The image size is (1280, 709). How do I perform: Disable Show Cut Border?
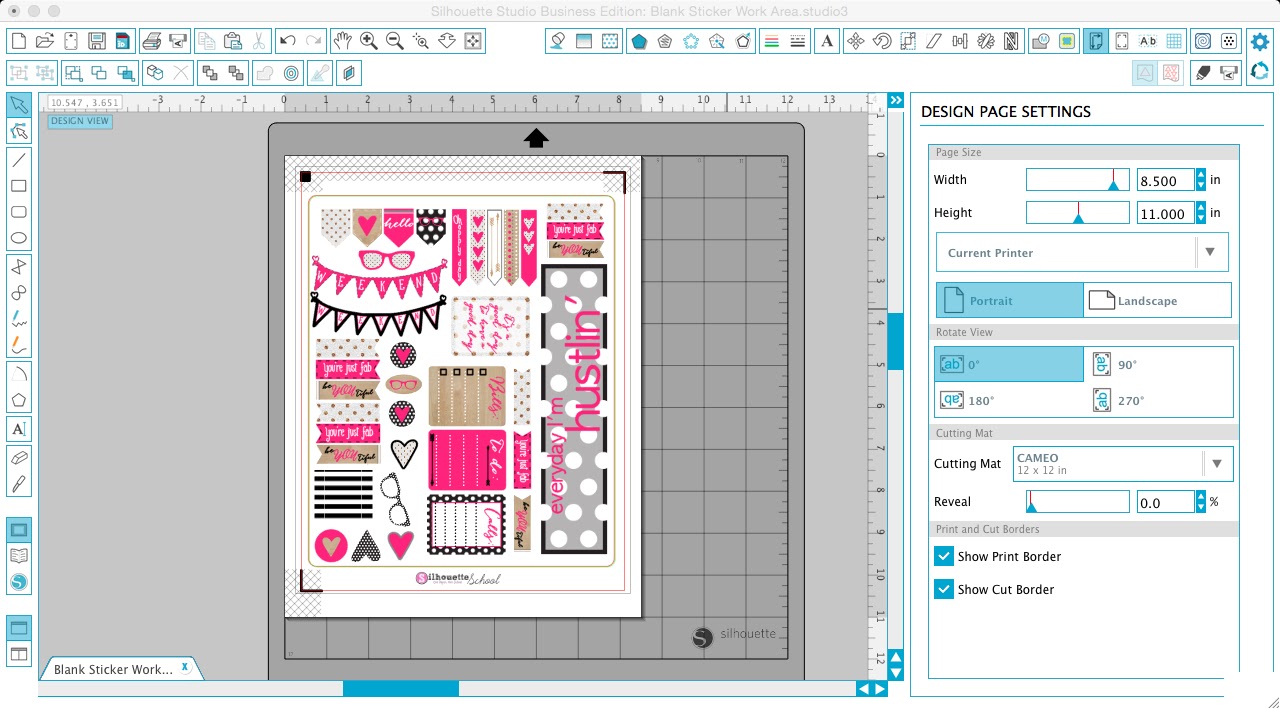[943, 589]
